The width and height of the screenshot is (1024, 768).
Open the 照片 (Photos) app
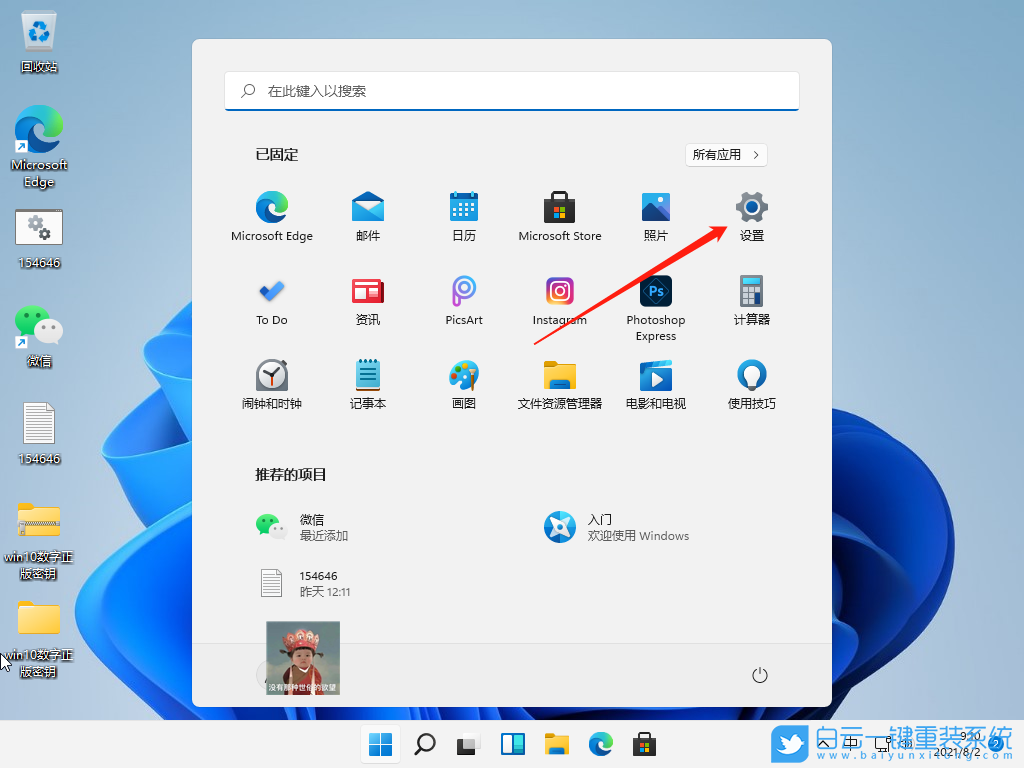pos(655,215)
